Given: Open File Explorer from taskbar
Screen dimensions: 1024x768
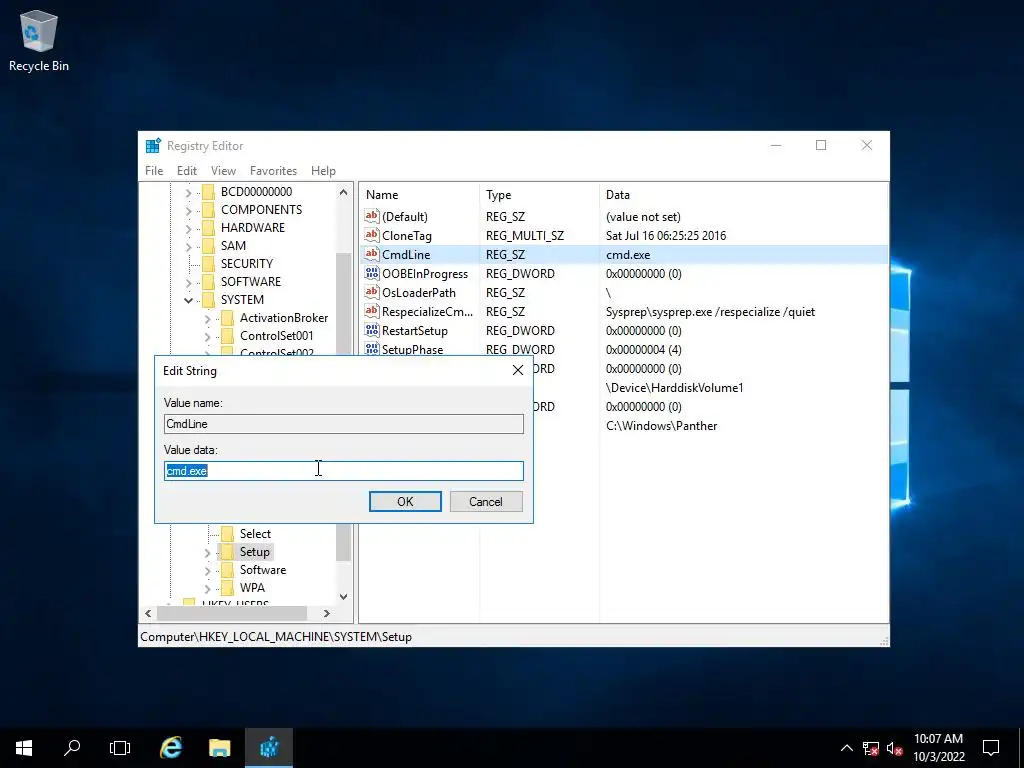Looking at the screenshot, I should point(219,748).
